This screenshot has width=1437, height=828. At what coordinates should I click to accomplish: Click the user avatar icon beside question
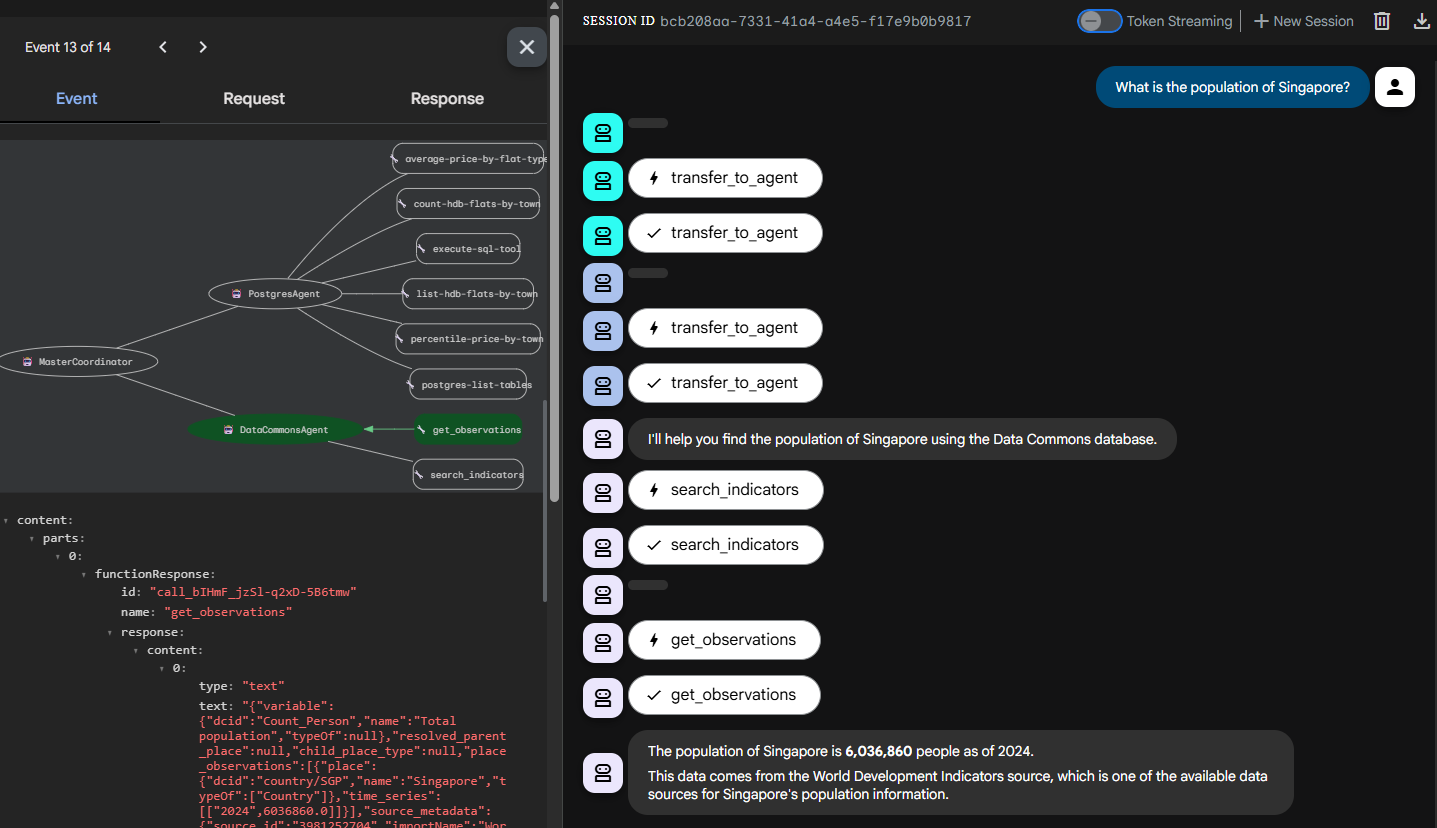point(1395,87)
